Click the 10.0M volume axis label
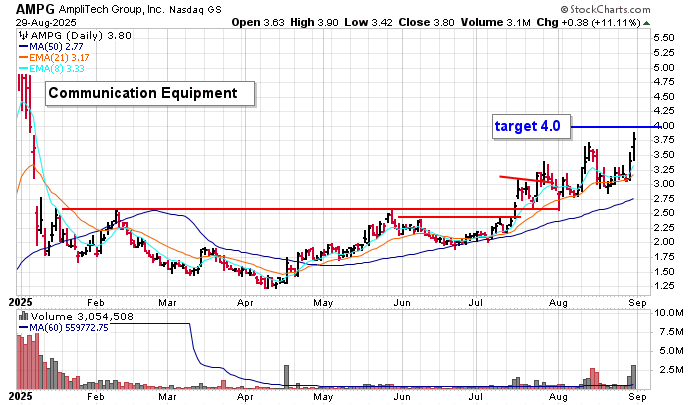 [668, 313]
